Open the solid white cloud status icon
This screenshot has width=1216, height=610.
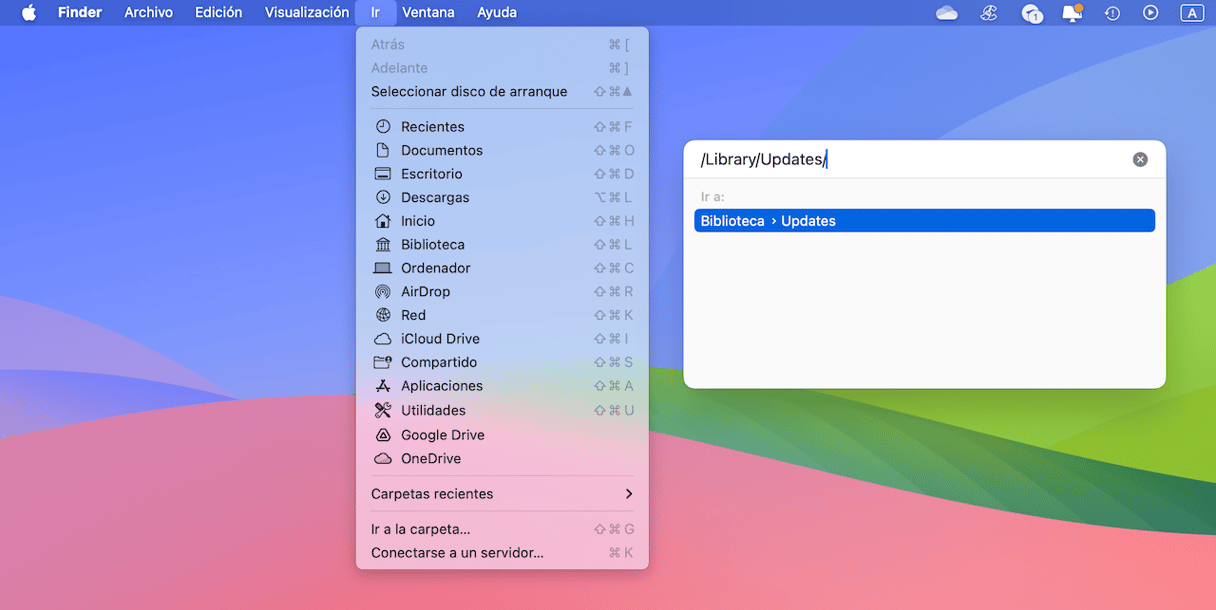point(946,13)
